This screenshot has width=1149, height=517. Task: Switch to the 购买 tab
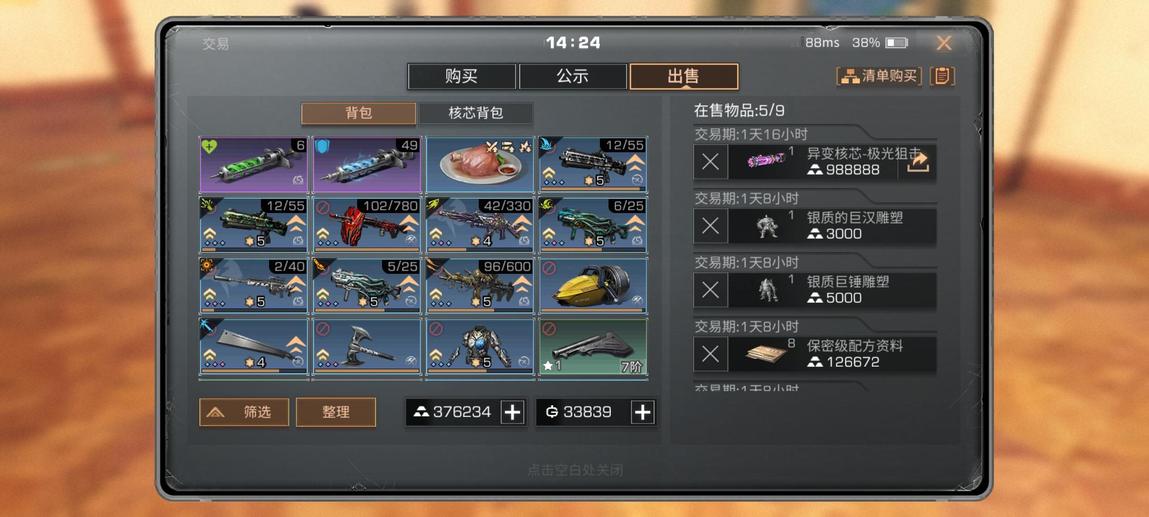[x=462, y=76]
